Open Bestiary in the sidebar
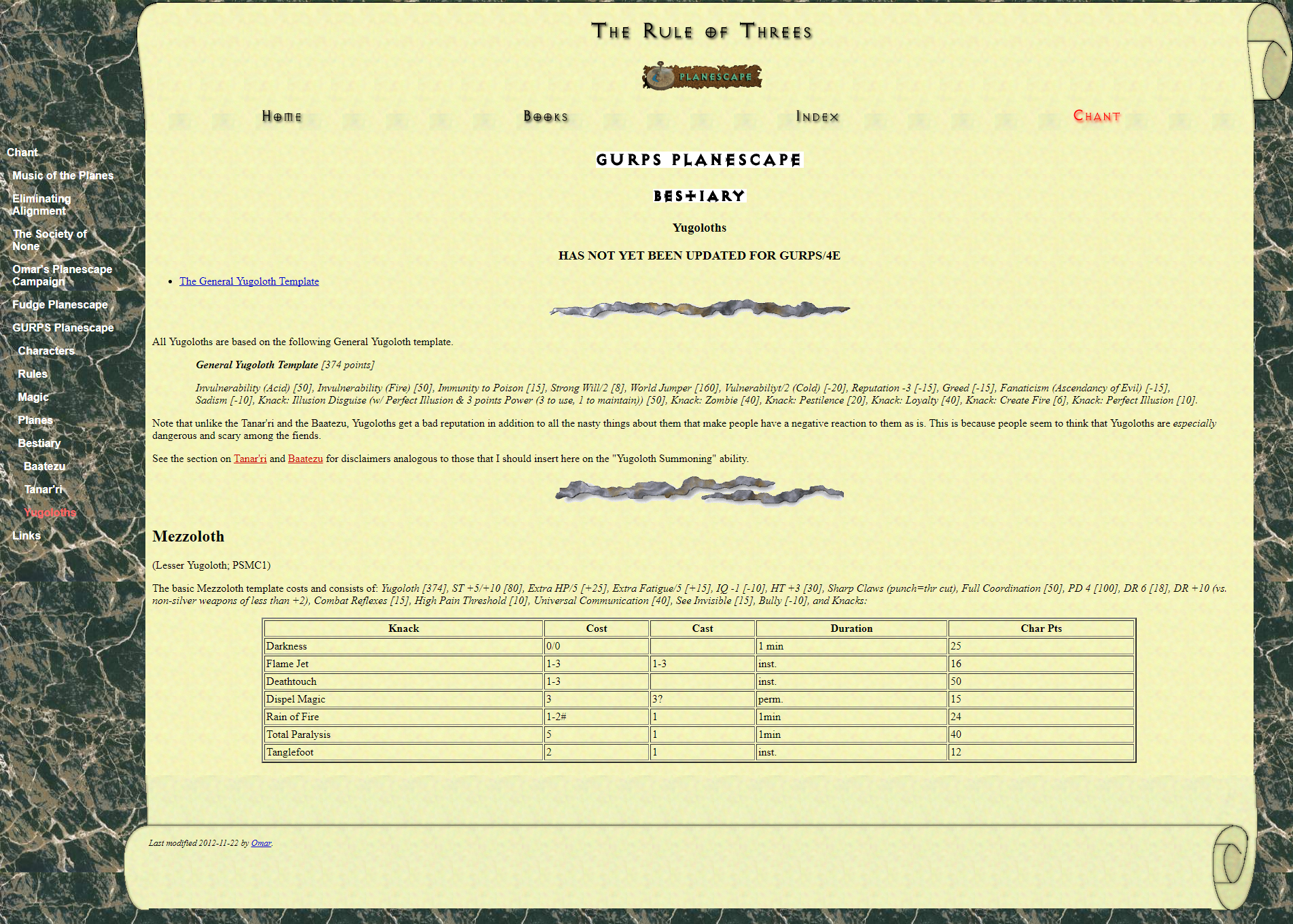Viewport: 1293px width, 924px height. [x=39, y=443]
